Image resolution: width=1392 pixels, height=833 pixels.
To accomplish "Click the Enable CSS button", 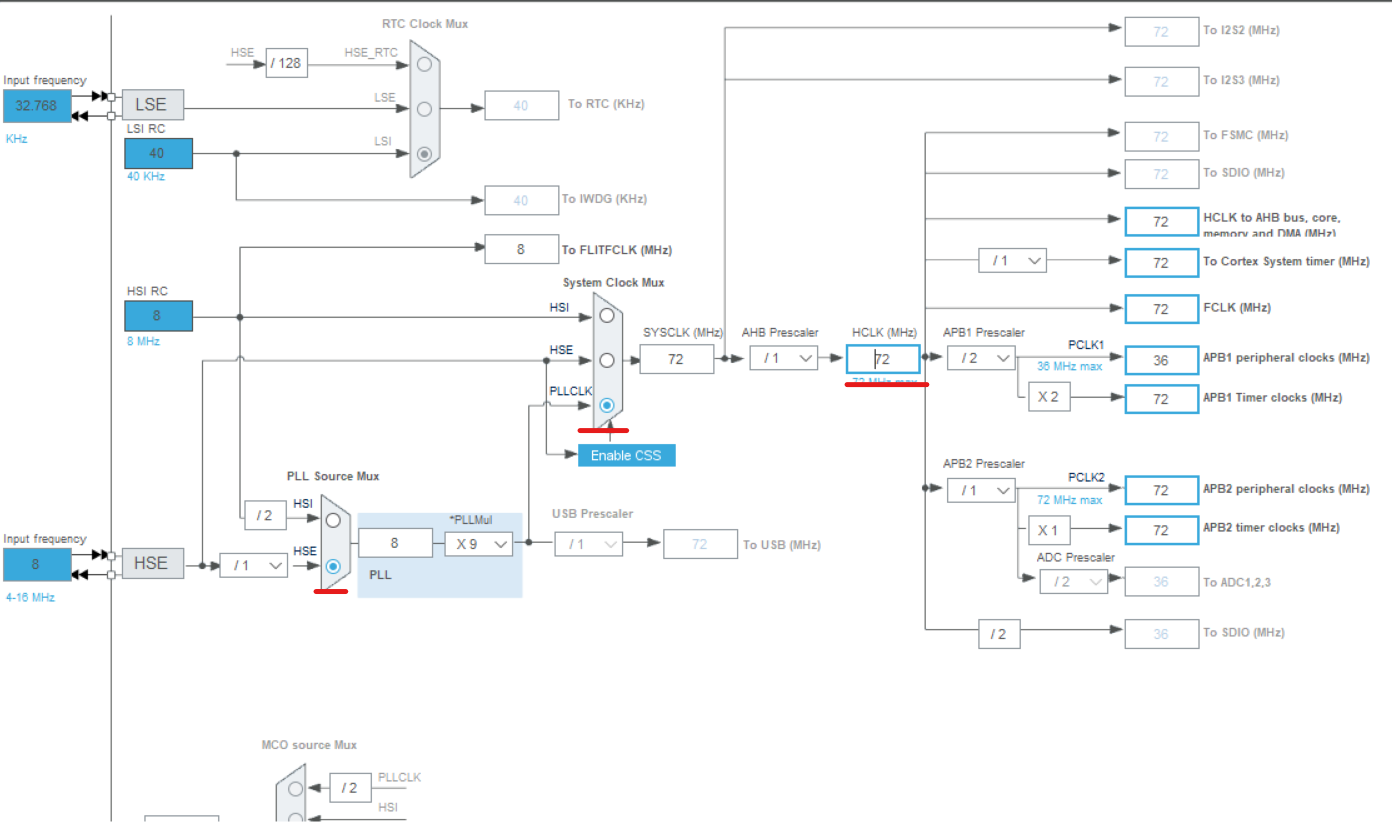I will (x=626, y=455).
